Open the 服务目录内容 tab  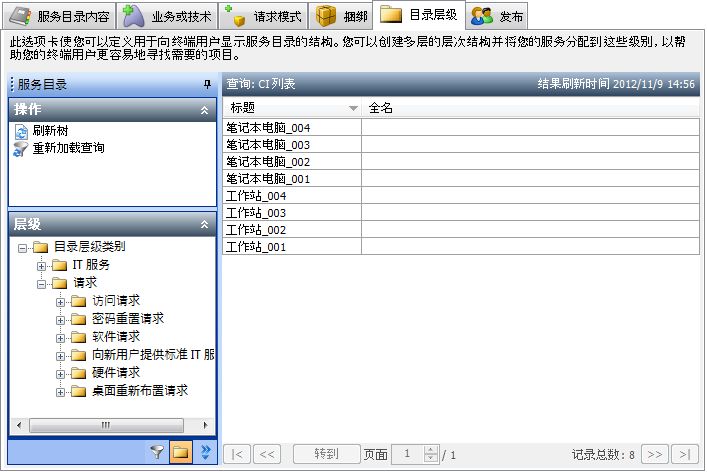click(60, 16)
